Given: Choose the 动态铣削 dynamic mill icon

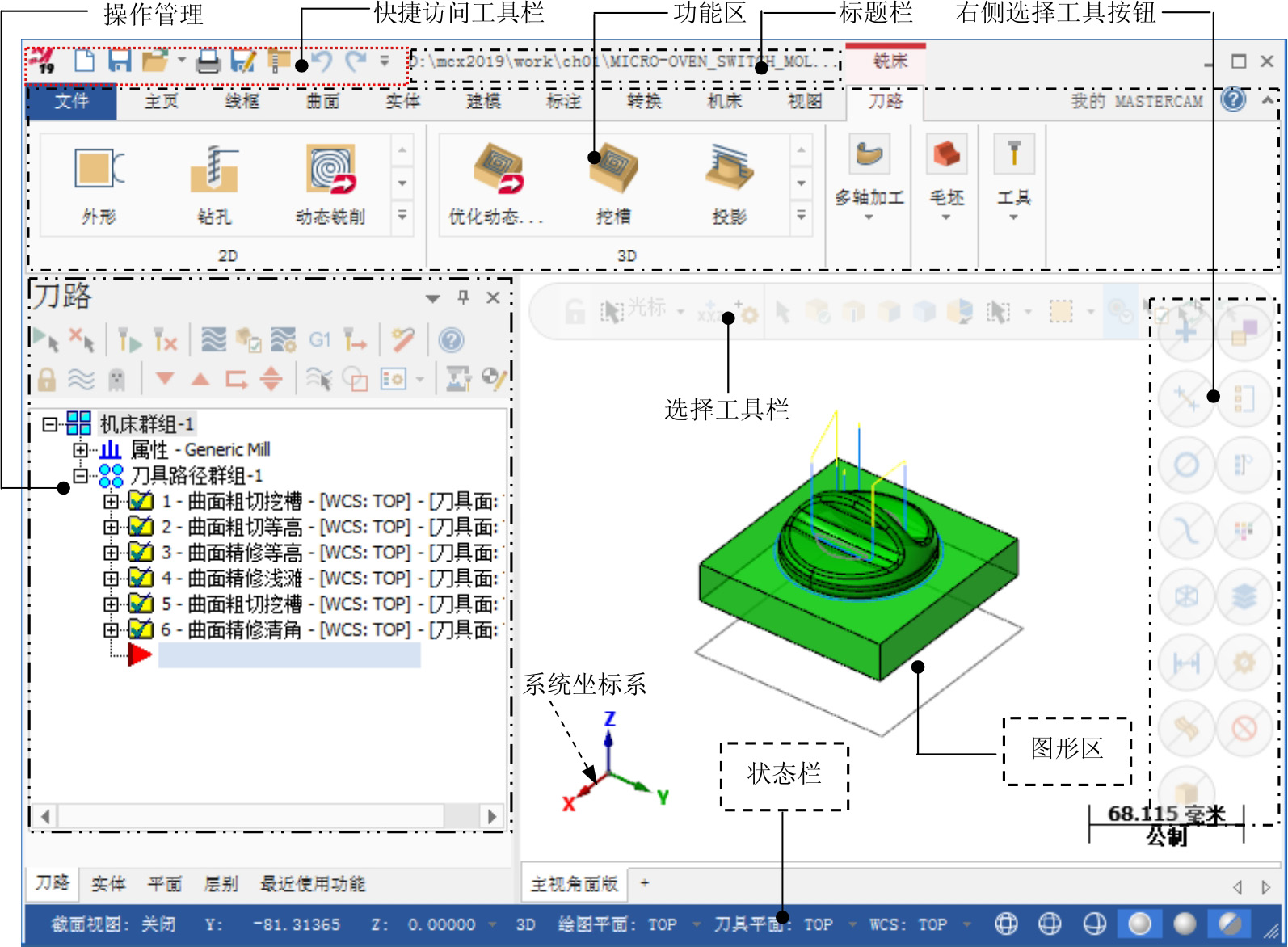Looking at the screenshot, I should 330,170.
